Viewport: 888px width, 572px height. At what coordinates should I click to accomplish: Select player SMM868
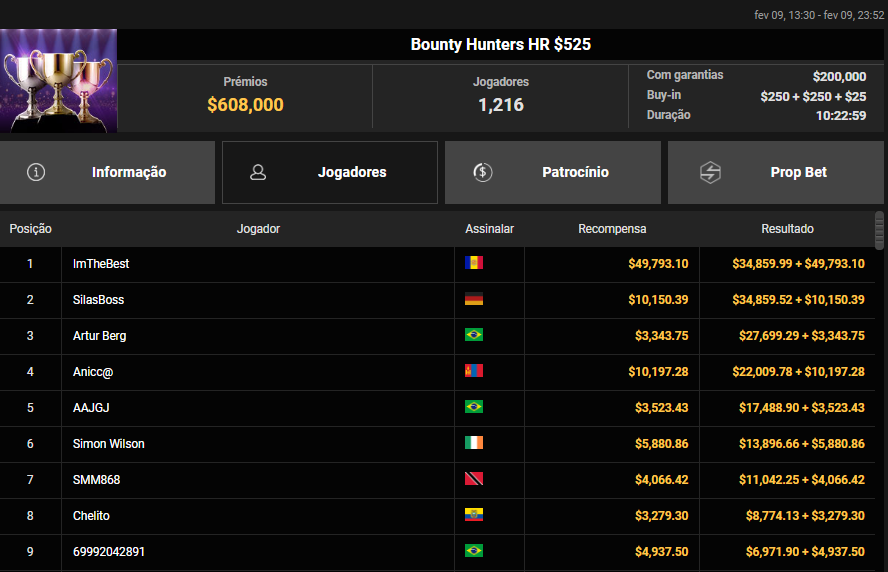click(x=96, y=480)
